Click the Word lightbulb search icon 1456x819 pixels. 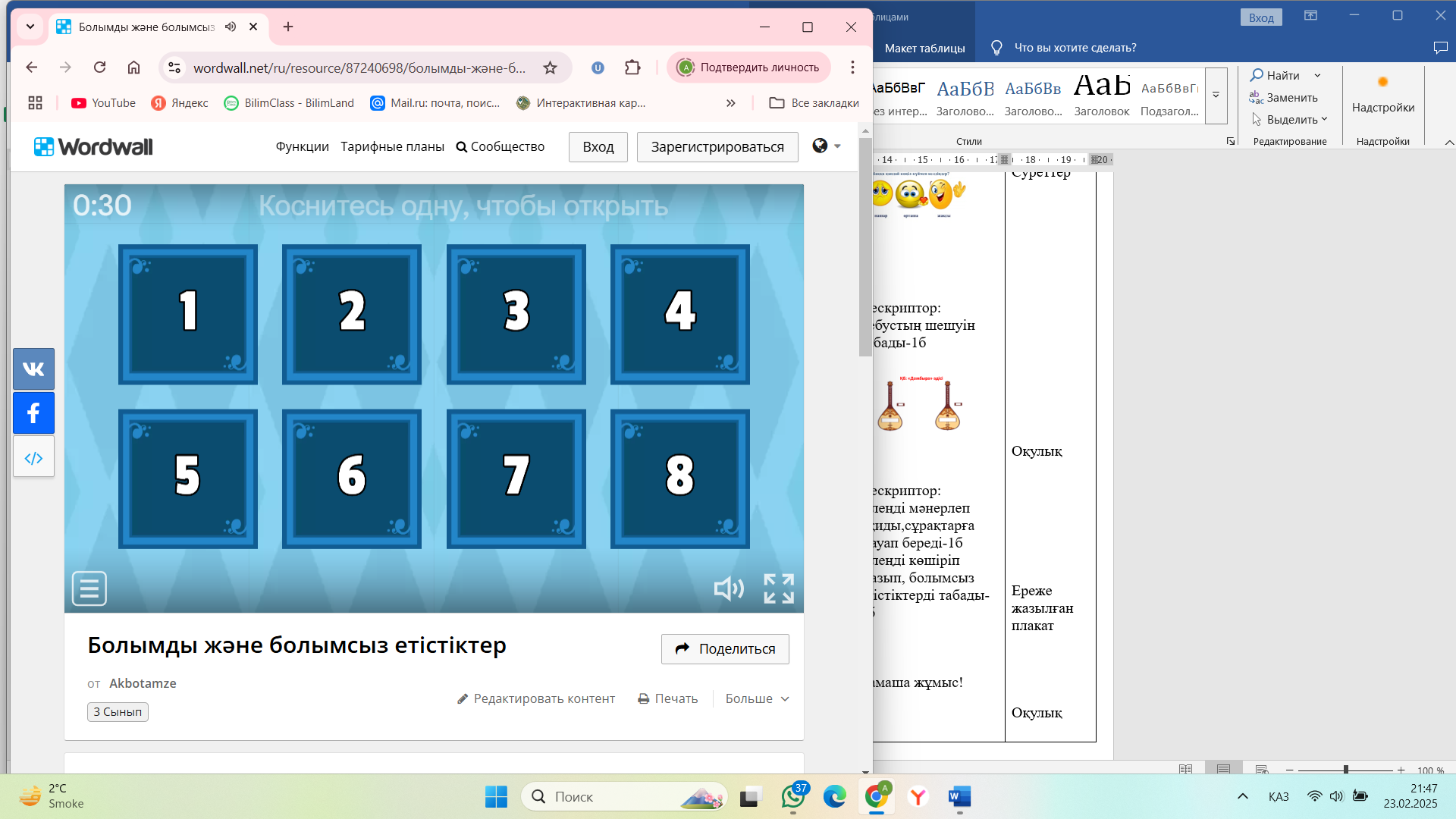[x=996, y=48]
